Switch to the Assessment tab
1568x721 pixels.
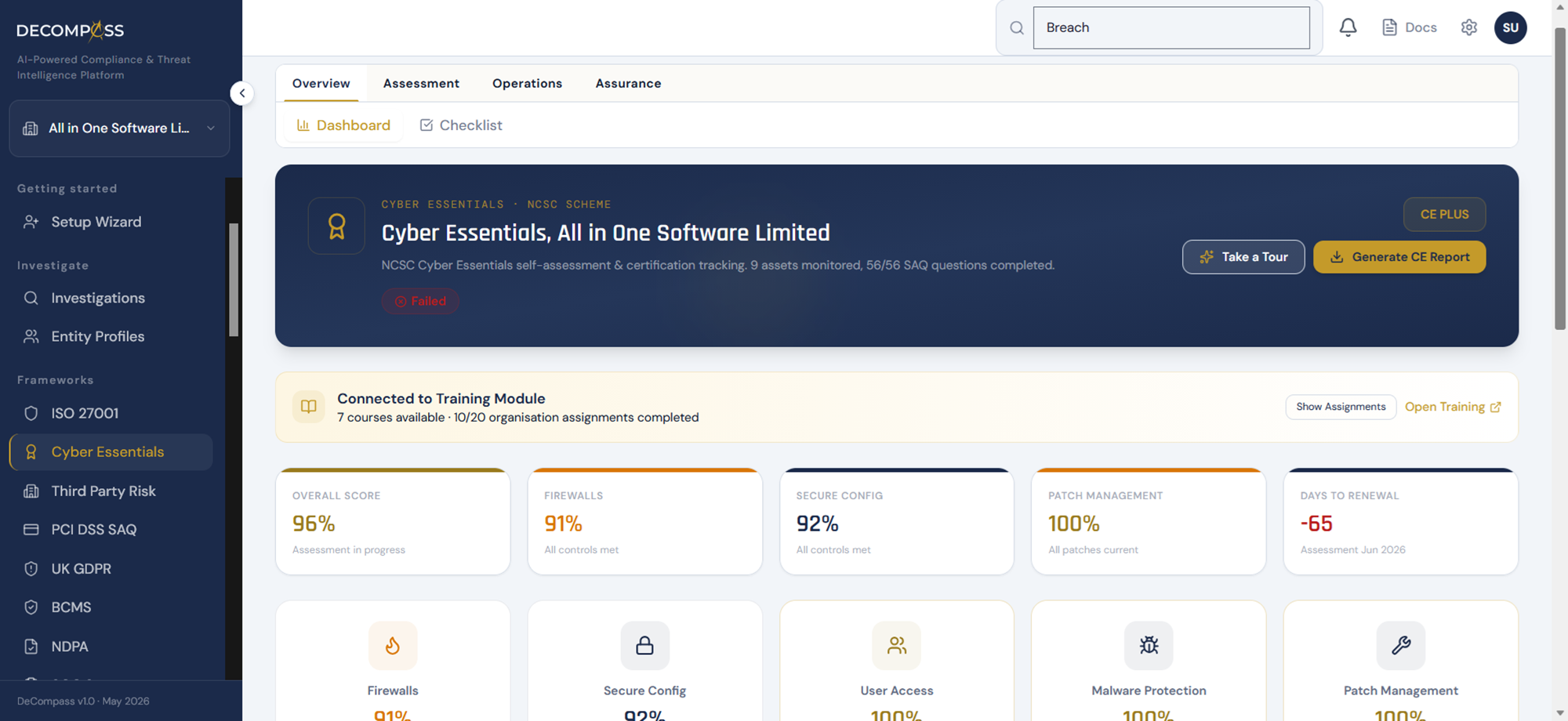tap(421, 83)
